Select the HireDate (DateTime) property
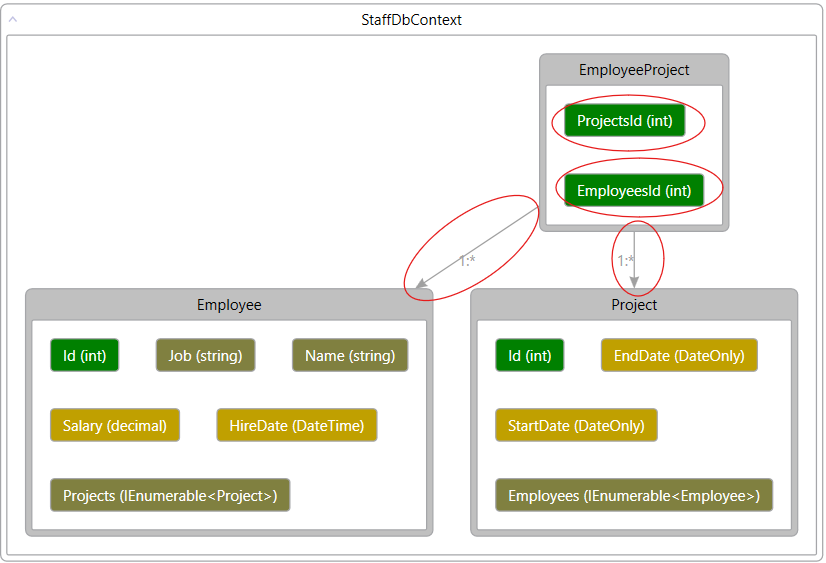The height and width of the screenshot is (563, 826). (297, 425)
